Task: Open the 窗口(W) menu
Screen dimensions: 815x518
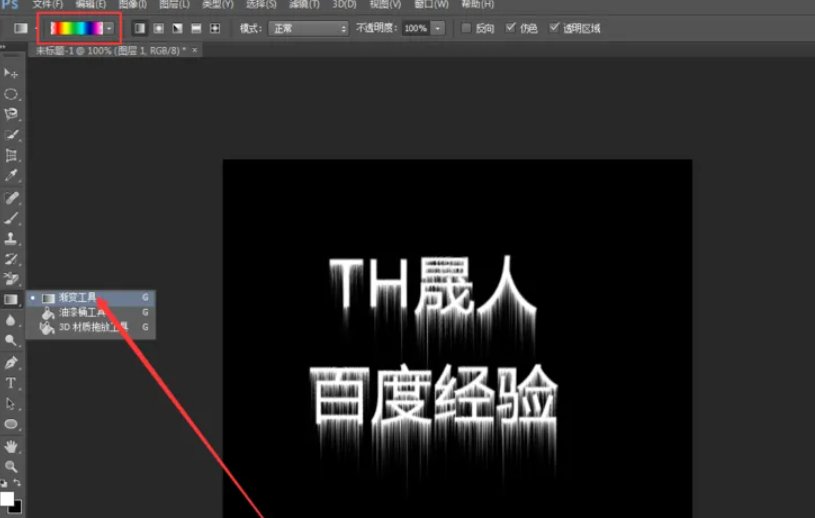Action: [431, 4]
